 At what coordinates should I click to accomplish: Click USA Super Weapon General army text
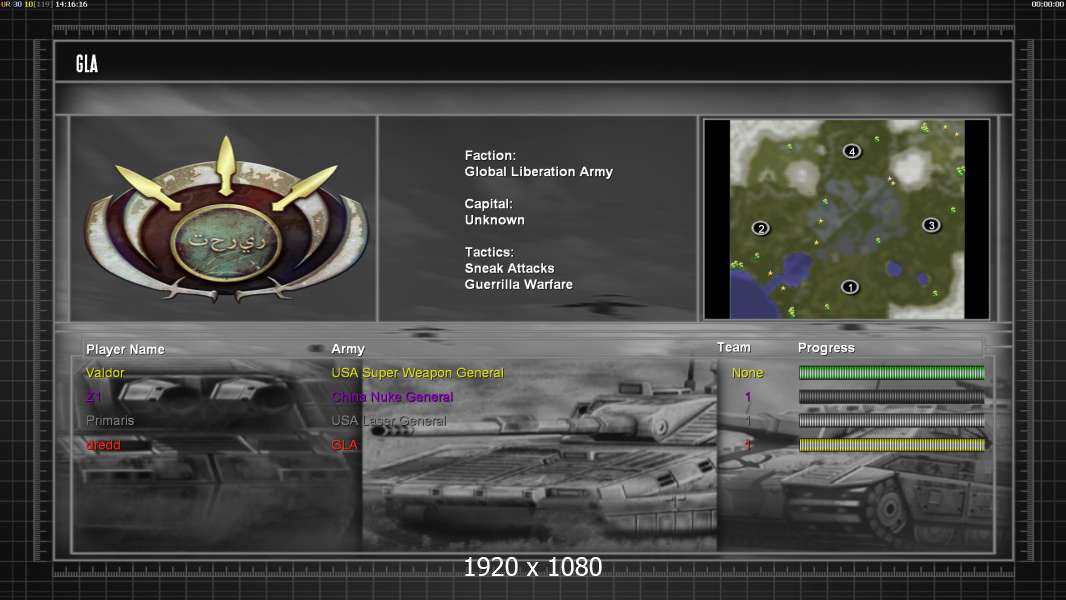(x=417, y=373)
